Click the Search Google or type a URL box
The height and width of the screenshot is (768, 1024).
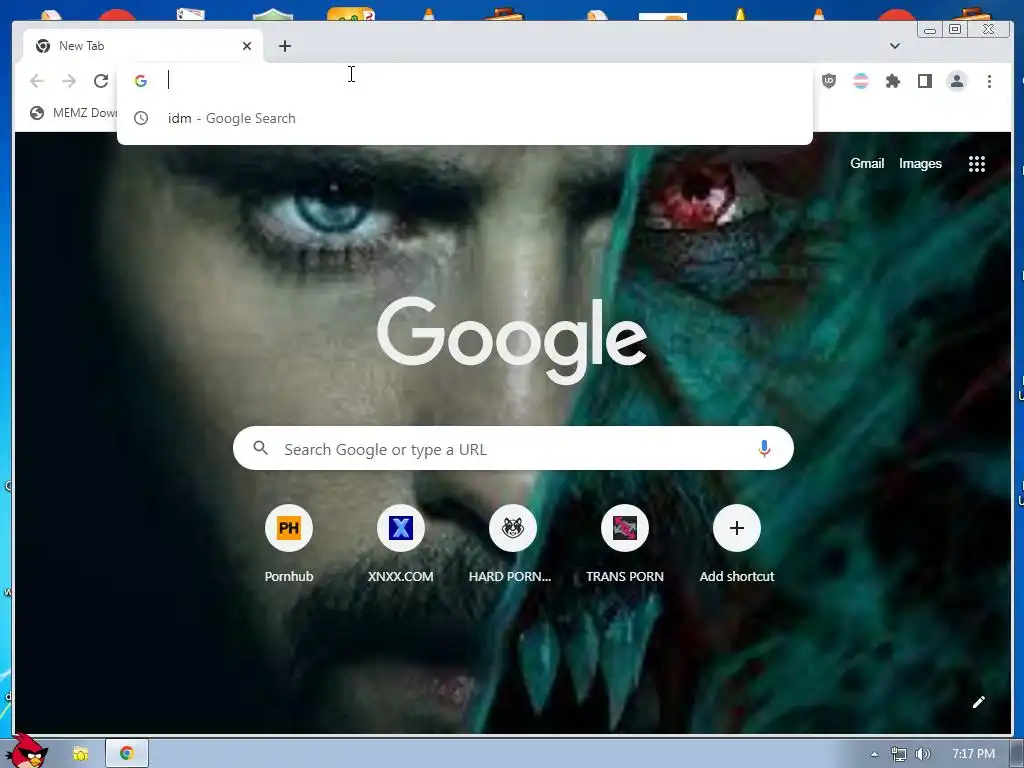point(513,449)
